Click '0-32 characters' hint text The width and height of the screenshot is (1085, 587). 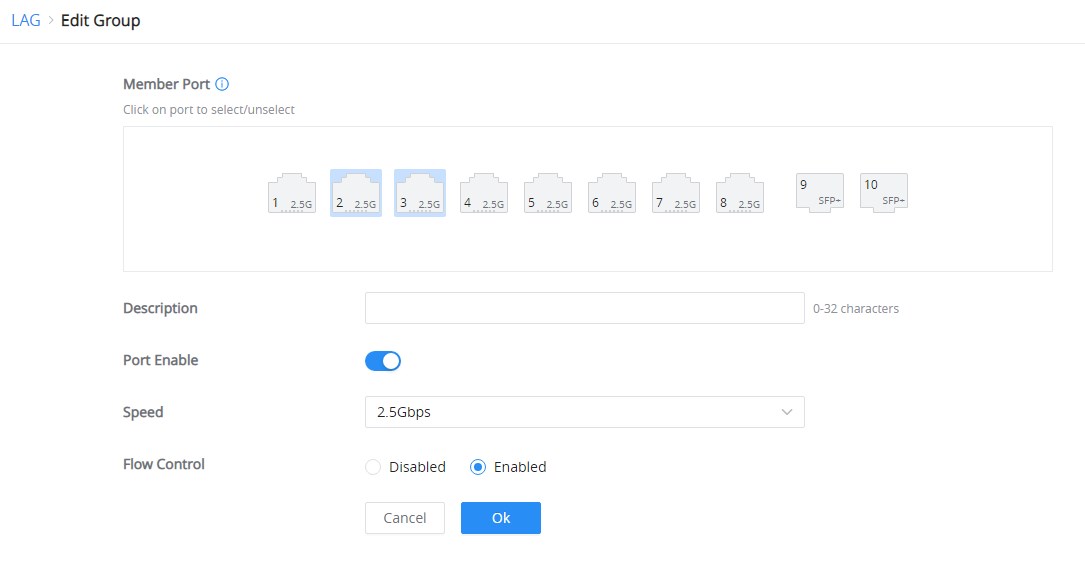(856, 309)
